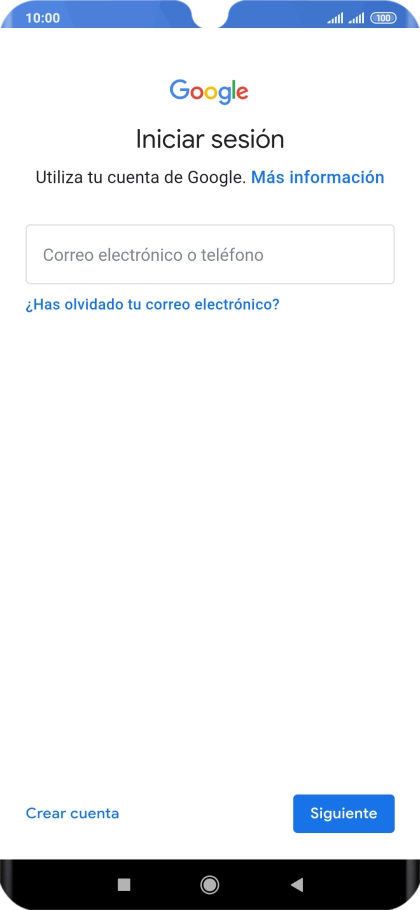420x910 pixels.
Task: Click the blue lowercase g in Google logo
Action: click(227, 96)
